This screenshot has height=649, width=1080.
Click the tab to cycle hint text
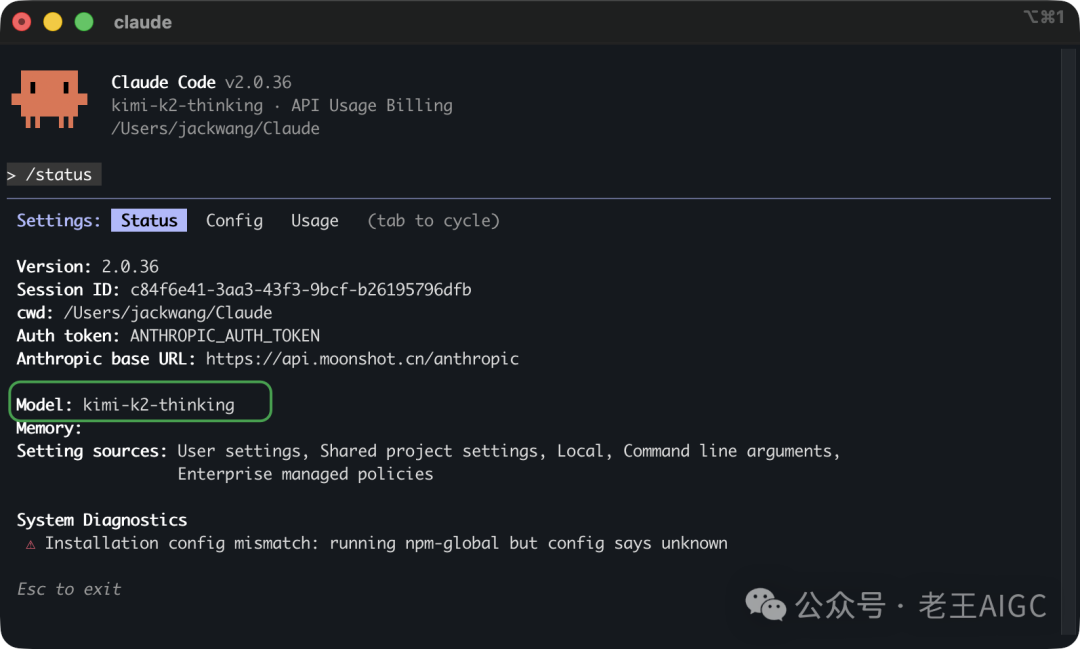[x=433, y=220]
